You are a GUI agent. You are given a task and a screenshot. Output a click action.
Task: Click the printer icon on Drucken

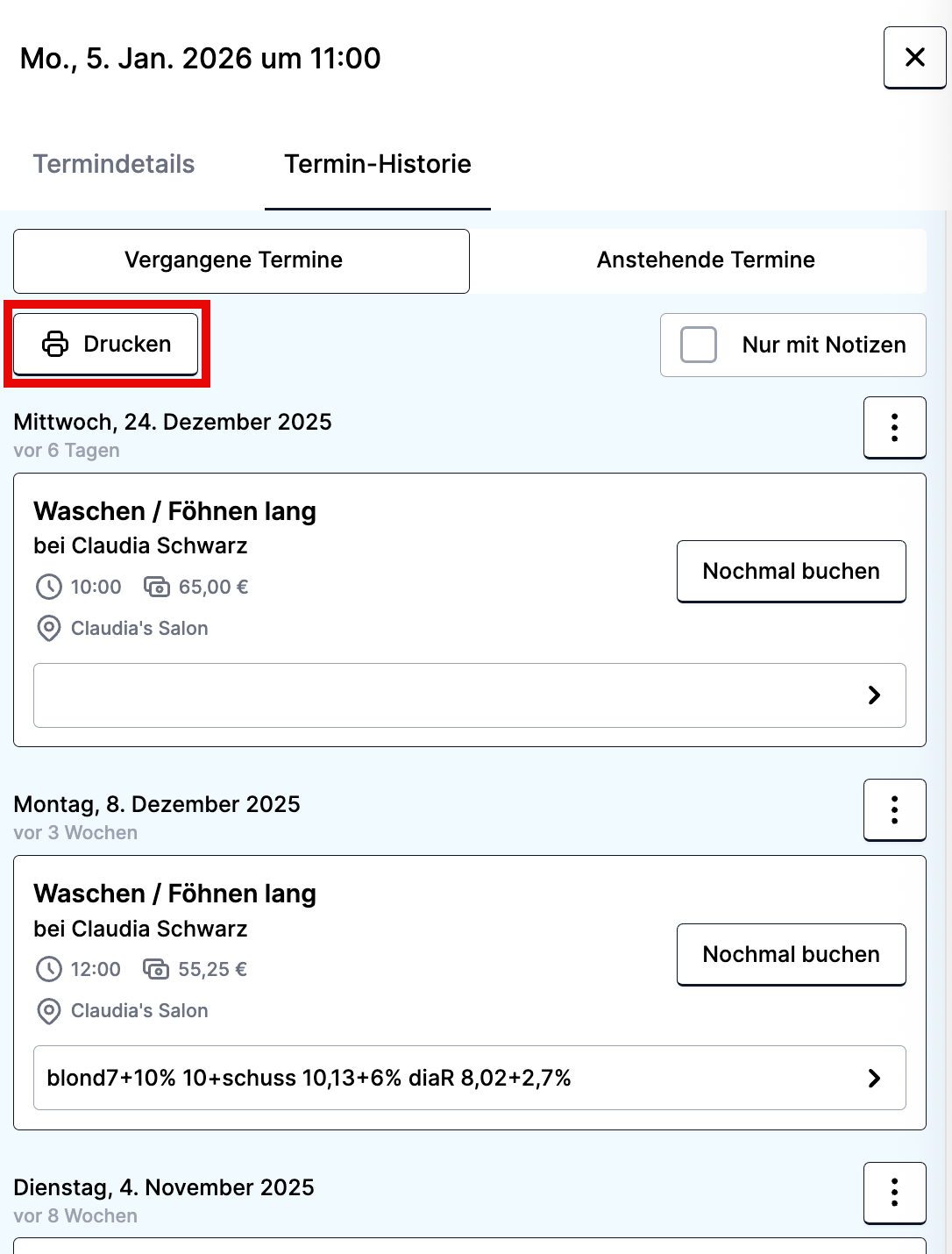55,344
